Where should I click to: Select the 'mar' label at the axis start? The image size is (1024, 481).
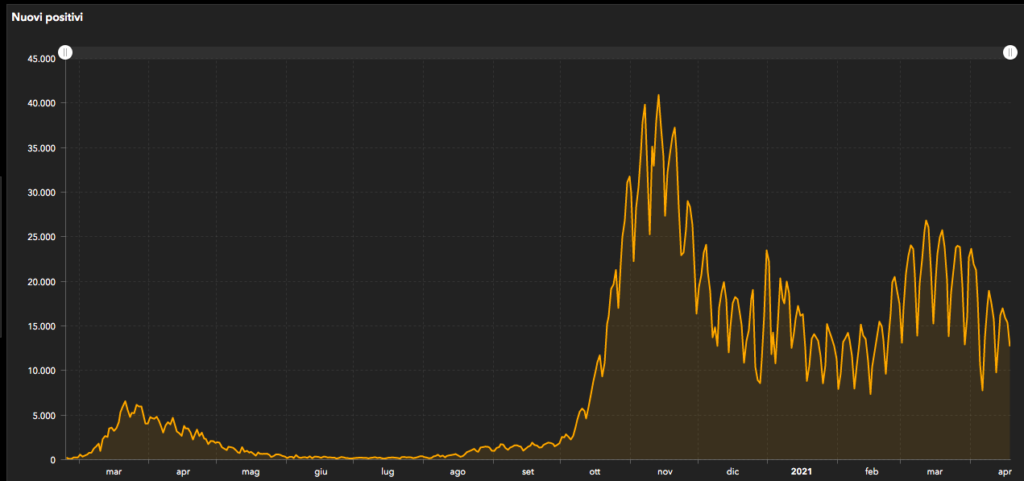click(x=113, y=471)
